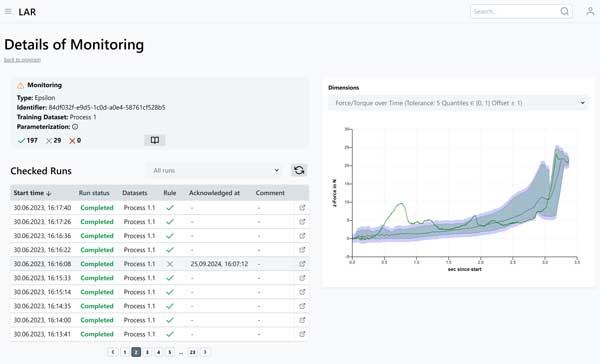This screenshot has width=600, height=364.
Task: Open the hamburger navigation menu
Action: coord(8,11)
